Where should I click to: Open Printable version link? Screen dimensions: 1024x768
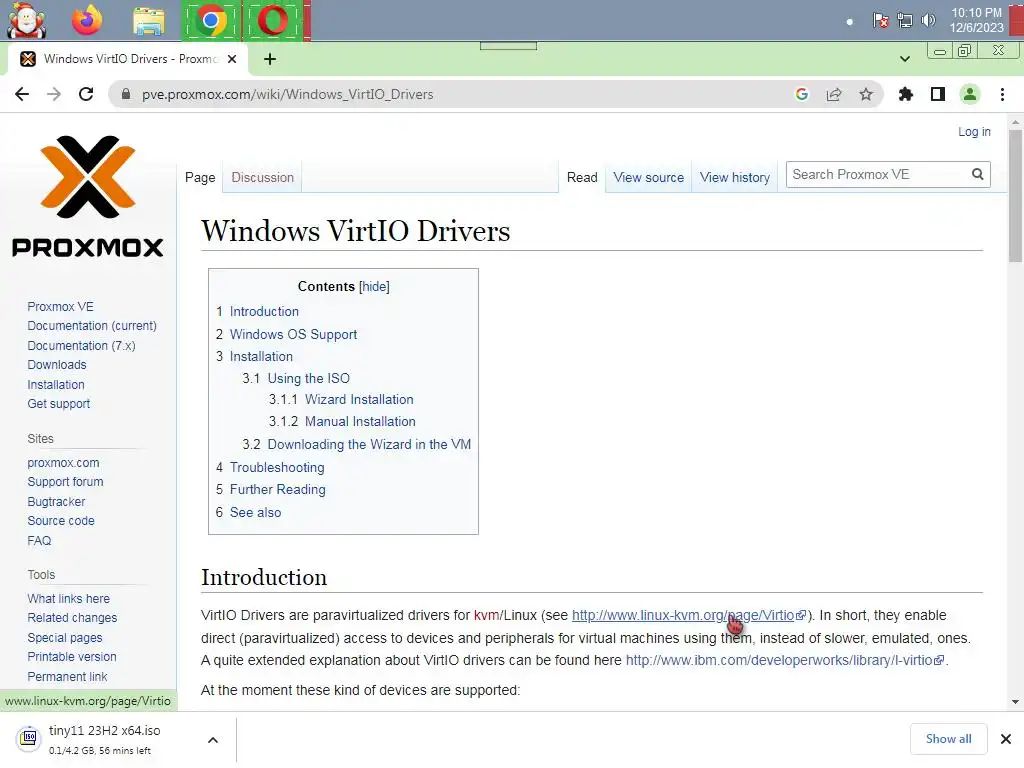[72, 656]
